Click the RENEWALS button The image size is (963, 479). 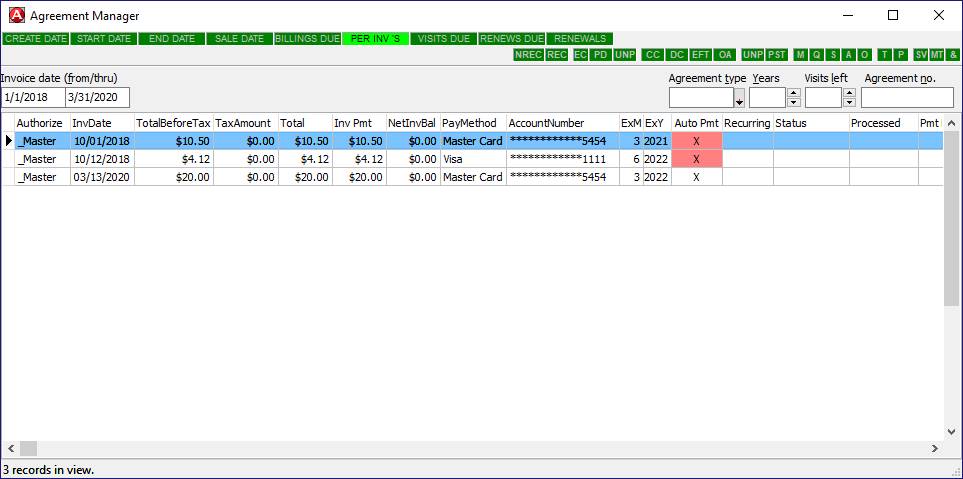tap(581, 39)
